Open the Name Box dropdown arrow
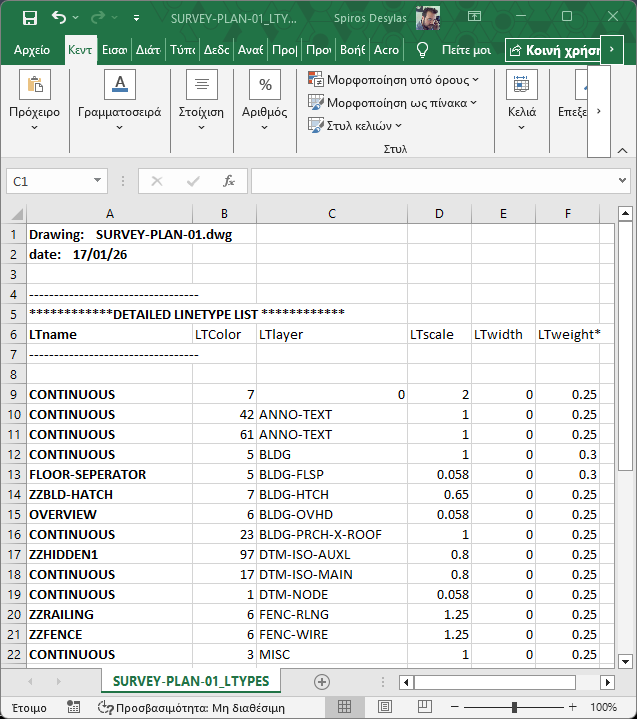The width and height of the screenshot is (637, 719). click(x=97, y=180)
